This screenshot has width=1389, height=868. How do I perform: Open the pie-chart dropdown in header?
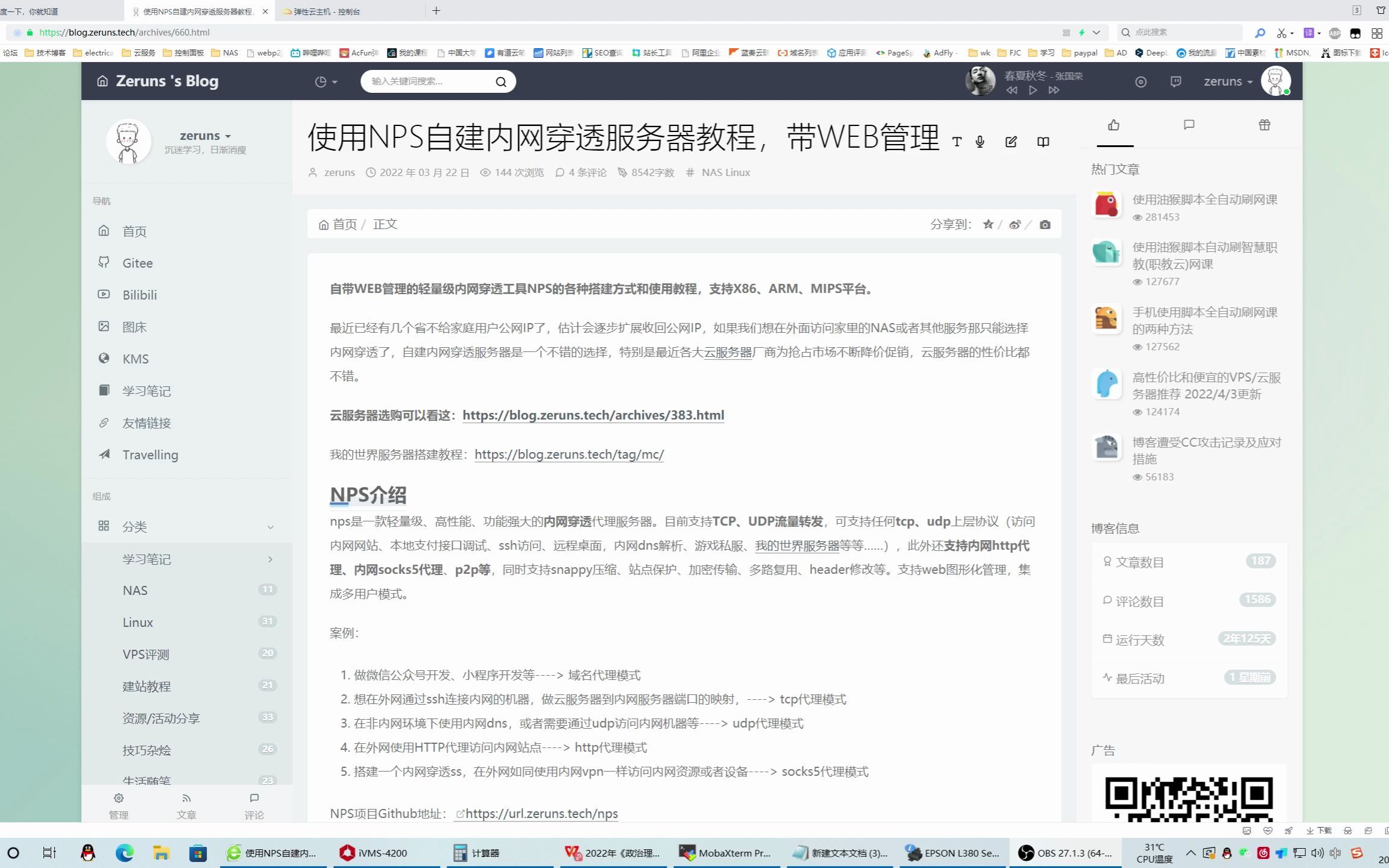[x=326, y=81]
